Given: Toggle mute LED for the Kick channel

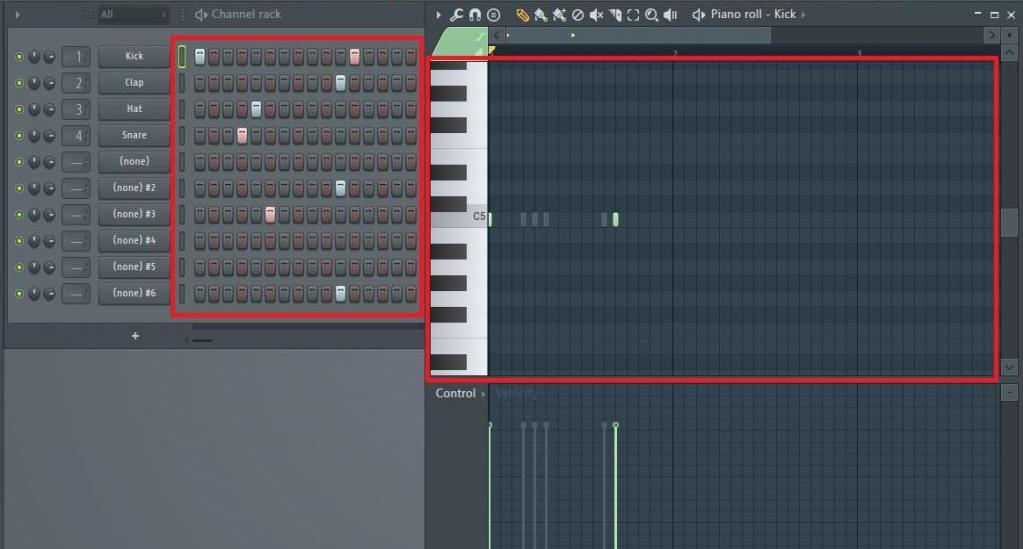Looking at the screenshot, I should click(19, 57).
